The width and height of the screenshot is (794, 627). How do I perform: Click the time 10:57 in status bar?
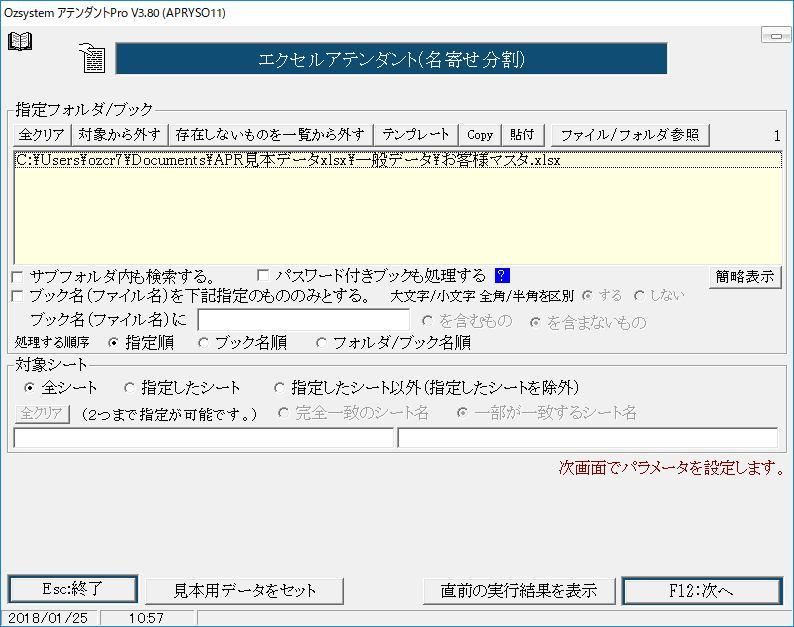146,618
